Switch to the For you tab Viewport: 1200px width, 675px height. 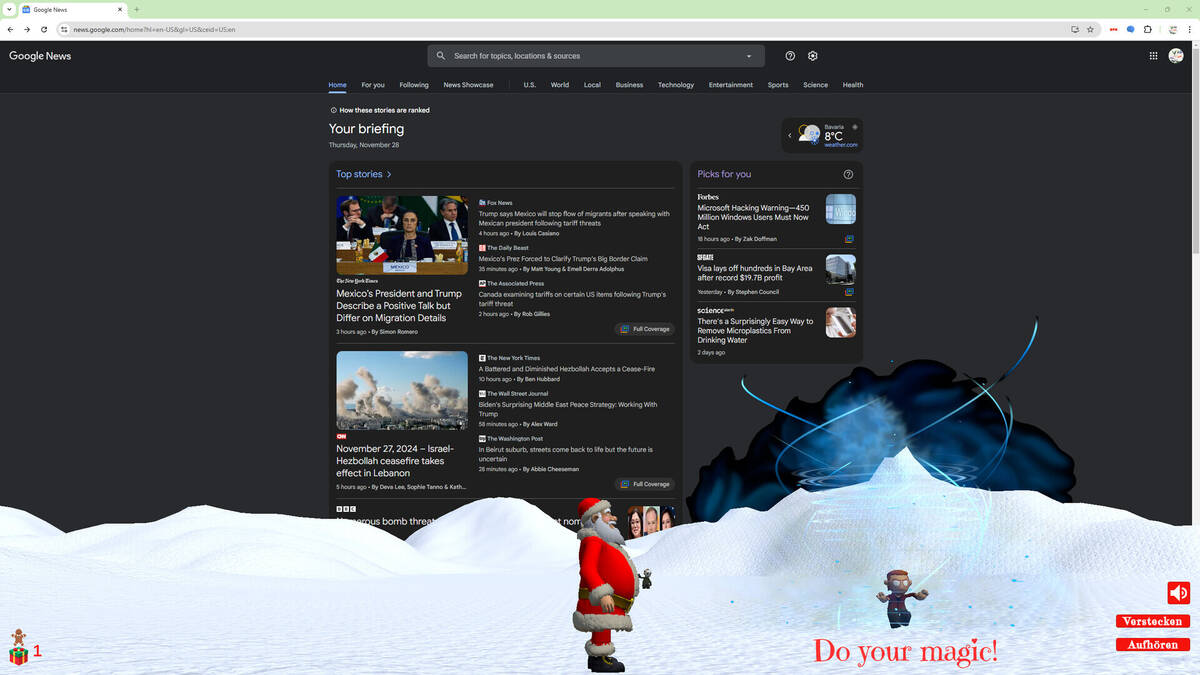(x=373, y=85)
